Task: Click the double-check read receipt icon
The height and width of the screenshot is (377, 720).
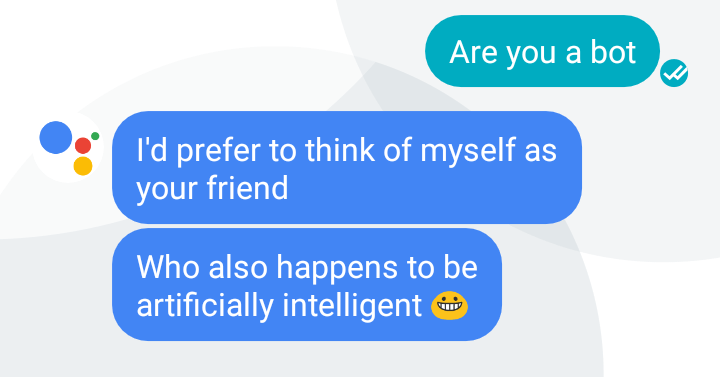Action: (x=674, y=73)
